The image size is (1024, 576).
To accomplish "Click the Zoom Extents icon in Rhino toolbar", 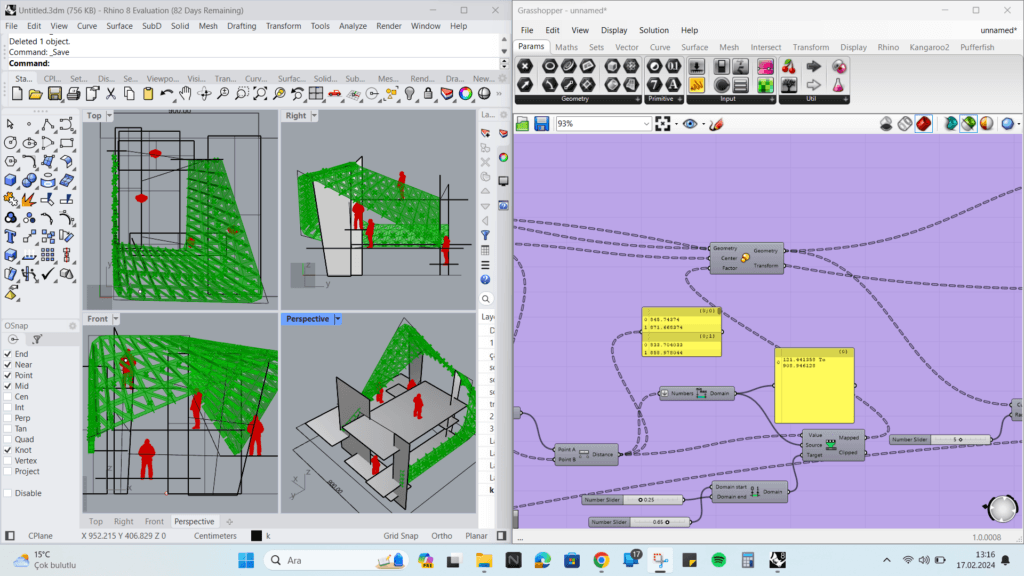I will point(260,94).
